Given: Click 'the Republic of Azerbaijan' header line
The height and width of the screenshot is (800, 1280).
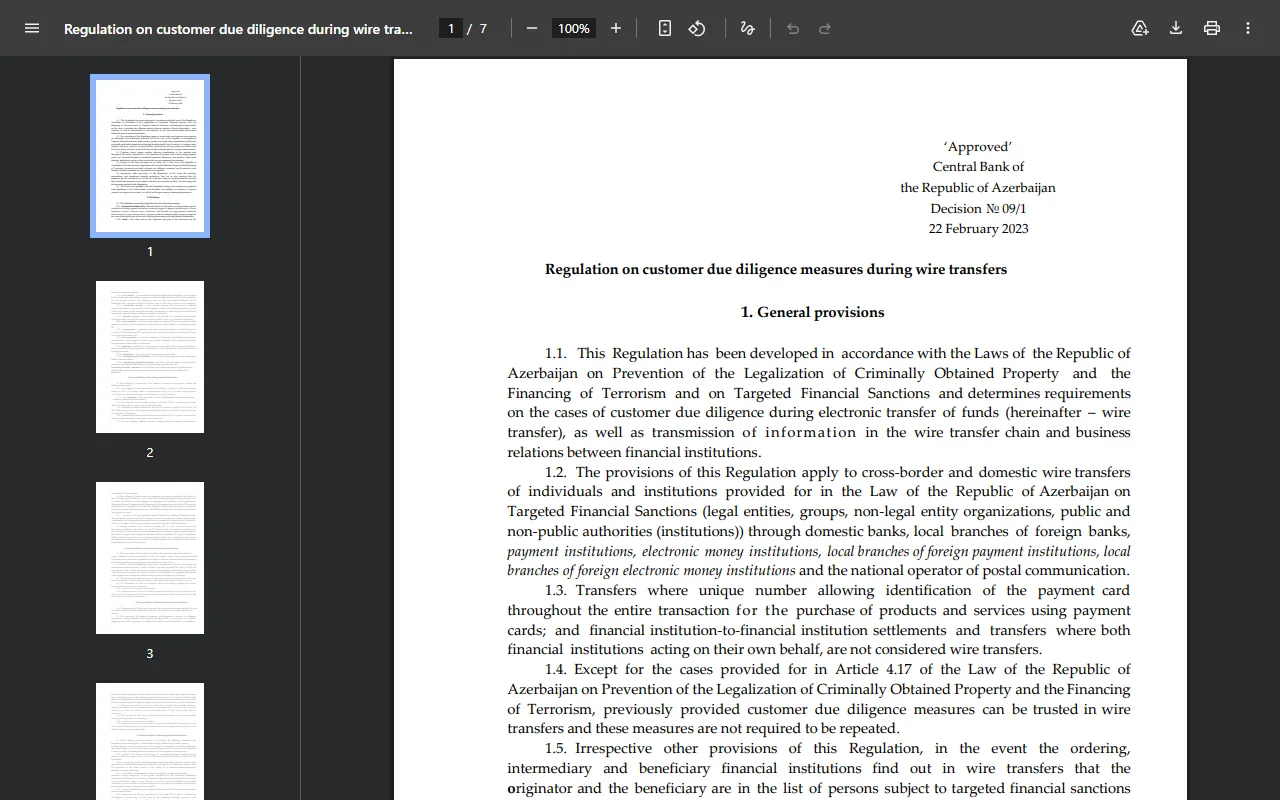Looking at the screenshot, I should click(978, 187).
